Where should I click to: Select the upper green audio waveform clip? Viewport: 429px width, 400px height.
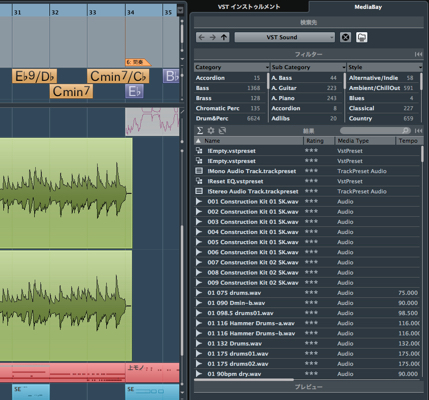[x=66, y=193]
